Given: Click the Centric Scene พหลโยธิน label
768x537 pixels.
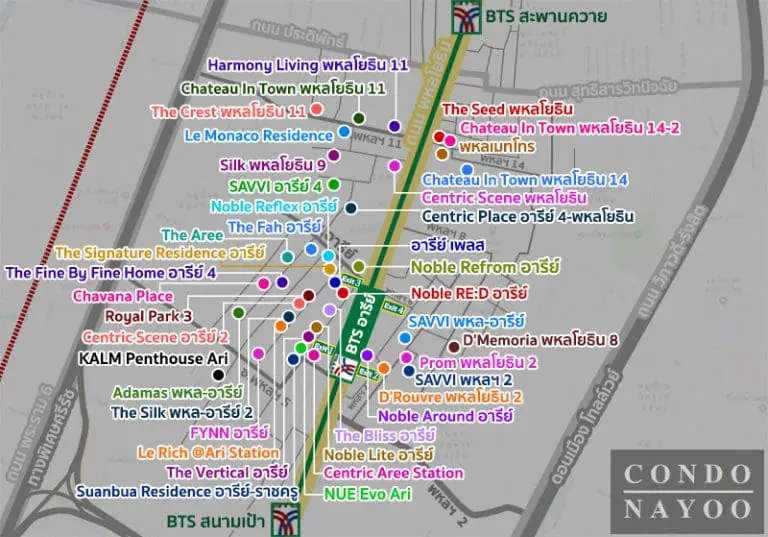Looking at the screenshot, I should click(504, 198).
